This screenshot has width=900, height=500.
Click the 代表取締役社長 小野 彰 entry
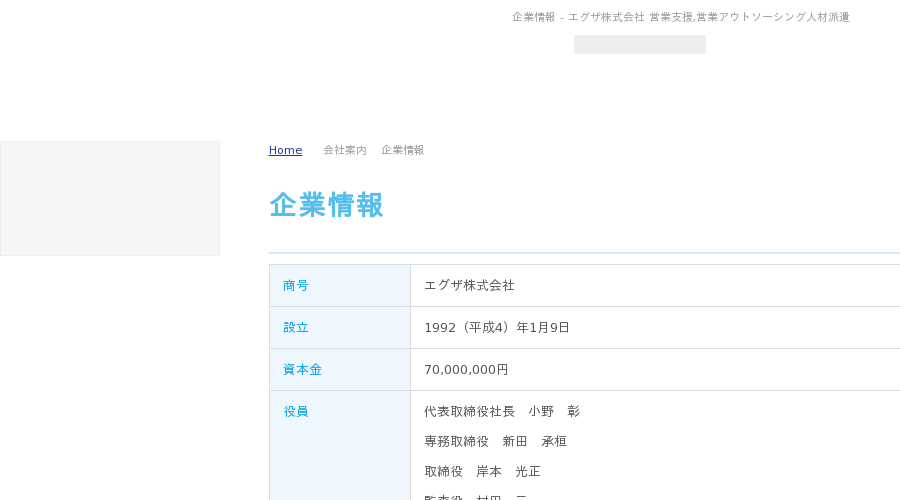(x=502, y=412)
